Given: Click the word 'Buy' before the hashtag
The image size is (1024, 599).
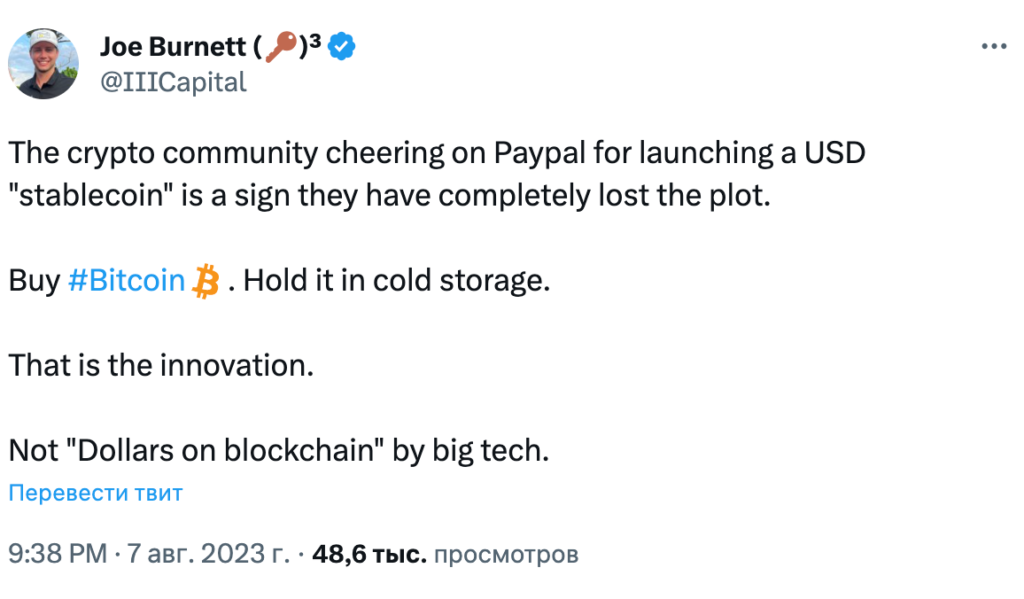Looking at the screenshot, I should [x=34, y=281].
